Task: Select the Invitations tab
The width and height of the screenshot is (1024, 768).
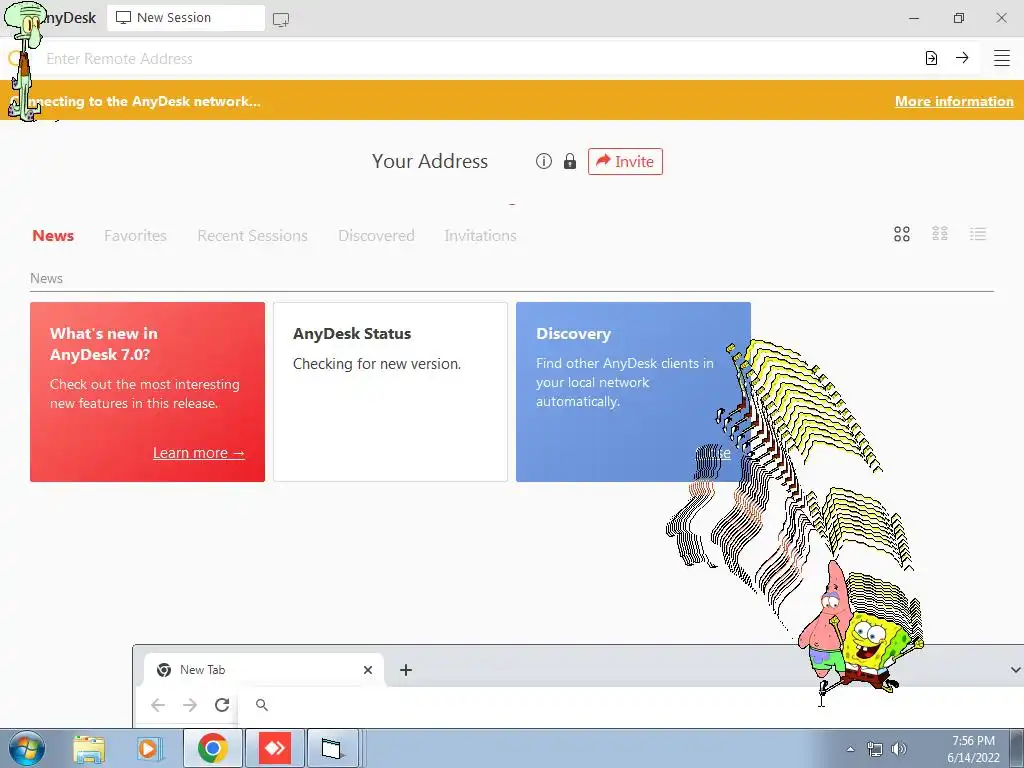Action: (480, 235)
